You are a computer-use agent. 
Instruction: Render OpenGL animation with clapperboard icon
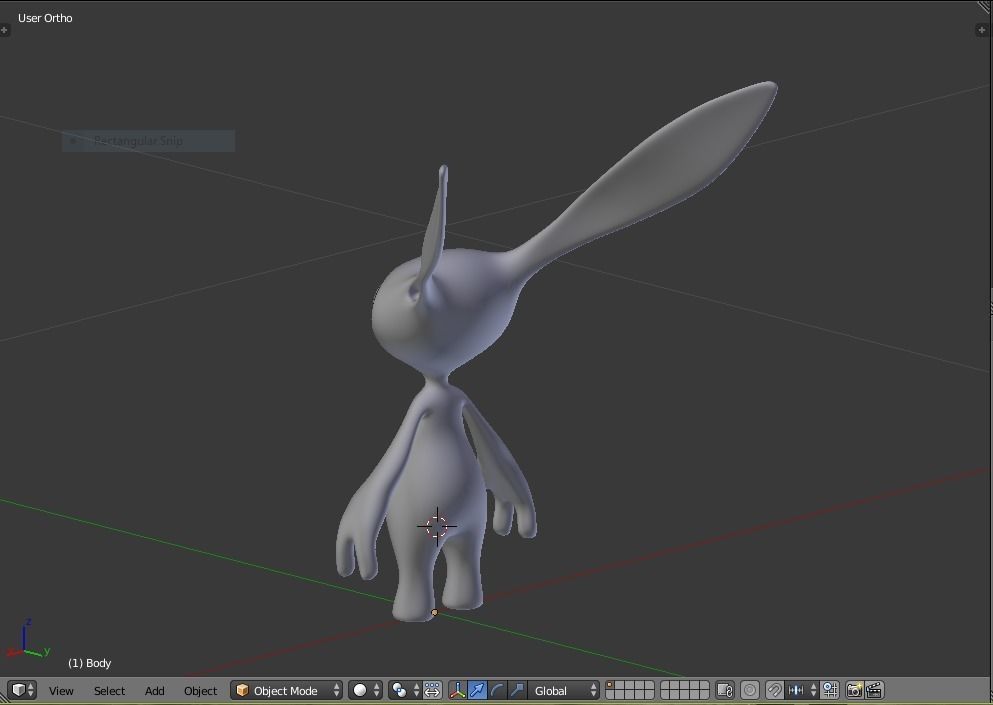(x=875, y=690)
